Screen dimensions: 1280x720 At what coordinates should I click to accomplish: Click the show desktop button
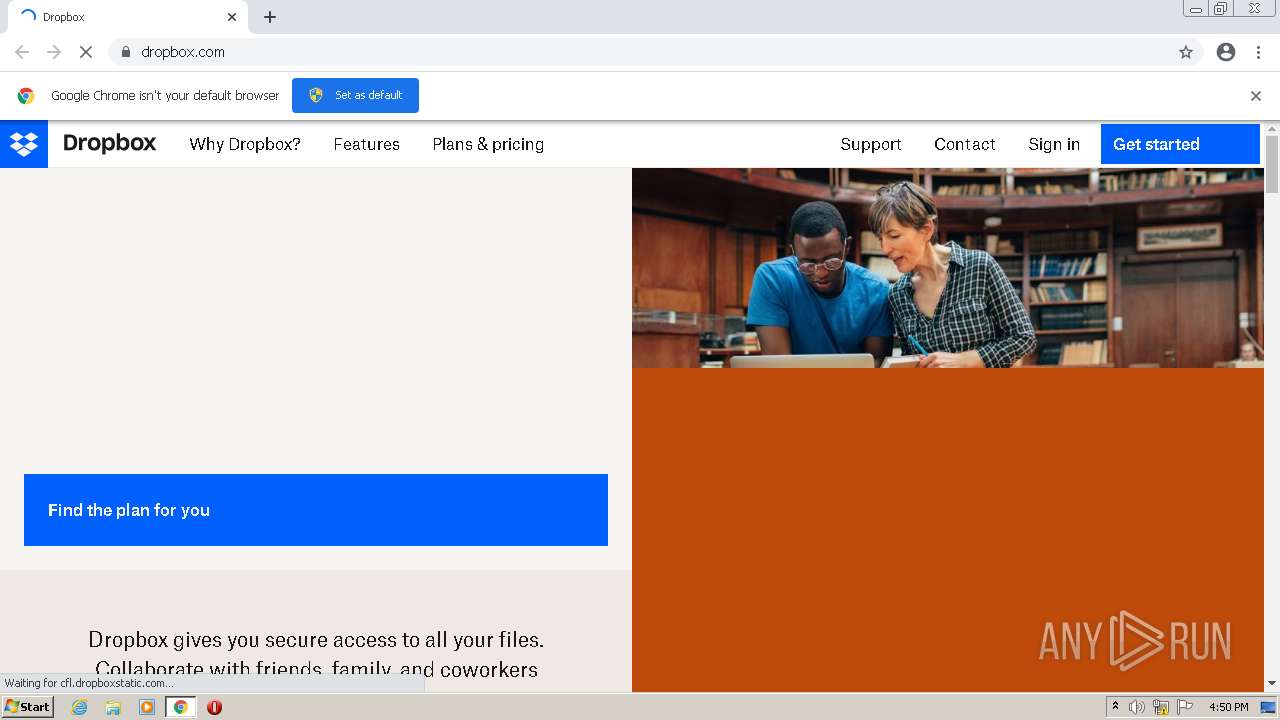click(x=1268, y=707)
